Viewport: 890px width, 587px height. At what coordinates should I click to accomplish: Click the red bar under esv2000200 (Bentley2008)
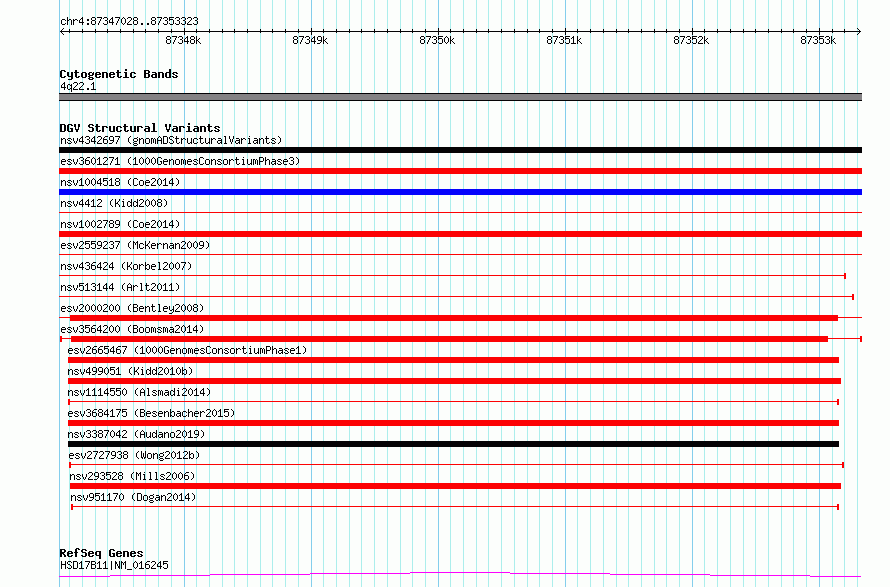tap(454, 318)
